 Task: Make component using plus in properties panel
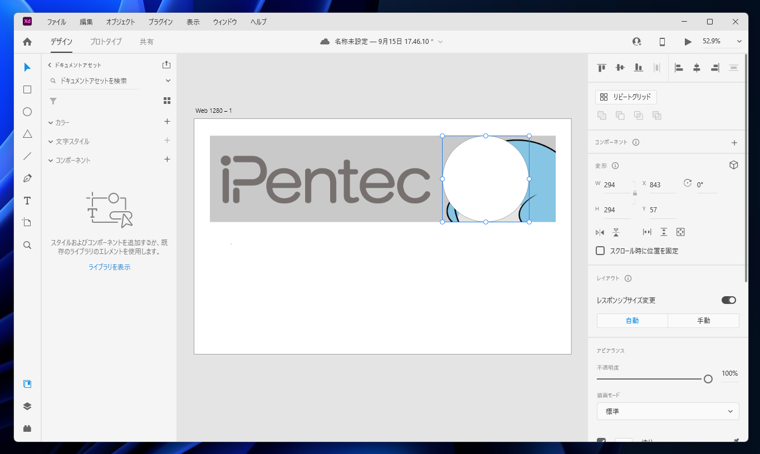tap(734, 142)
